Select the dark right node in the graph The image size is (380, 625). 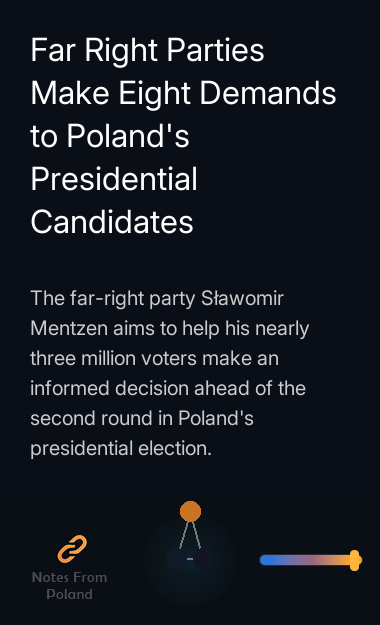[x=204, y=559]
